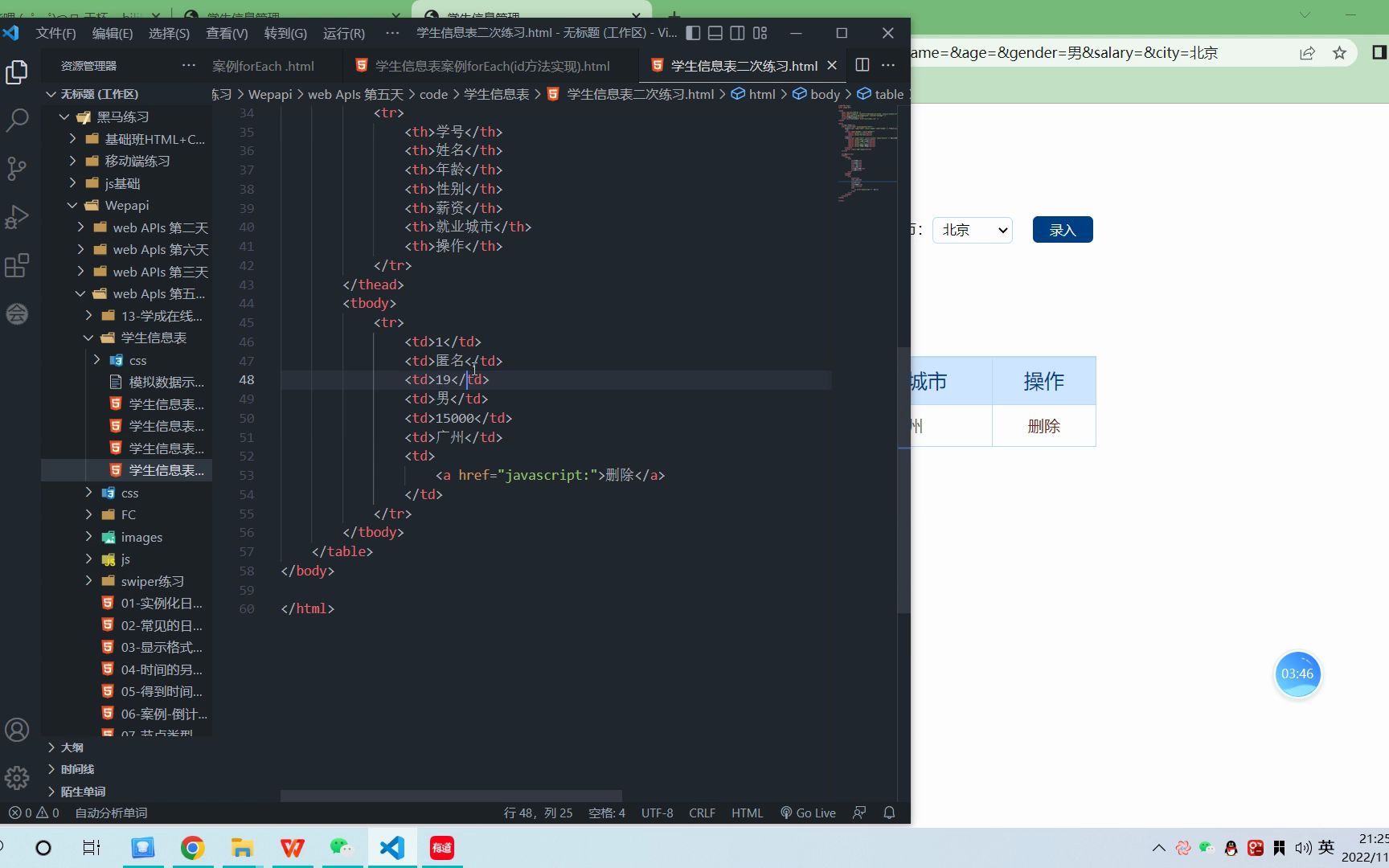The height and width of the screenshot is (868, 1389).
Task: Open the Manage settings gear
Action: [17, 777]
